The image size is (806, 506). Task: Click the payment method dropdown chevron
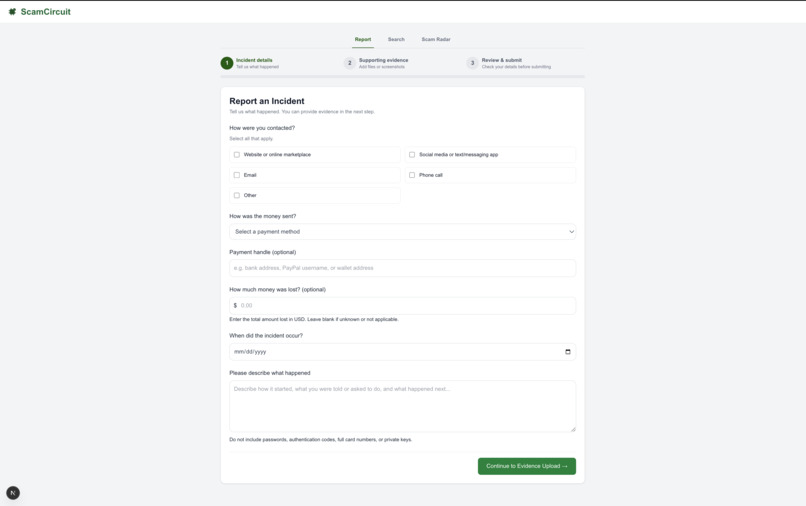pyautogui.click(x=571, y=232)
